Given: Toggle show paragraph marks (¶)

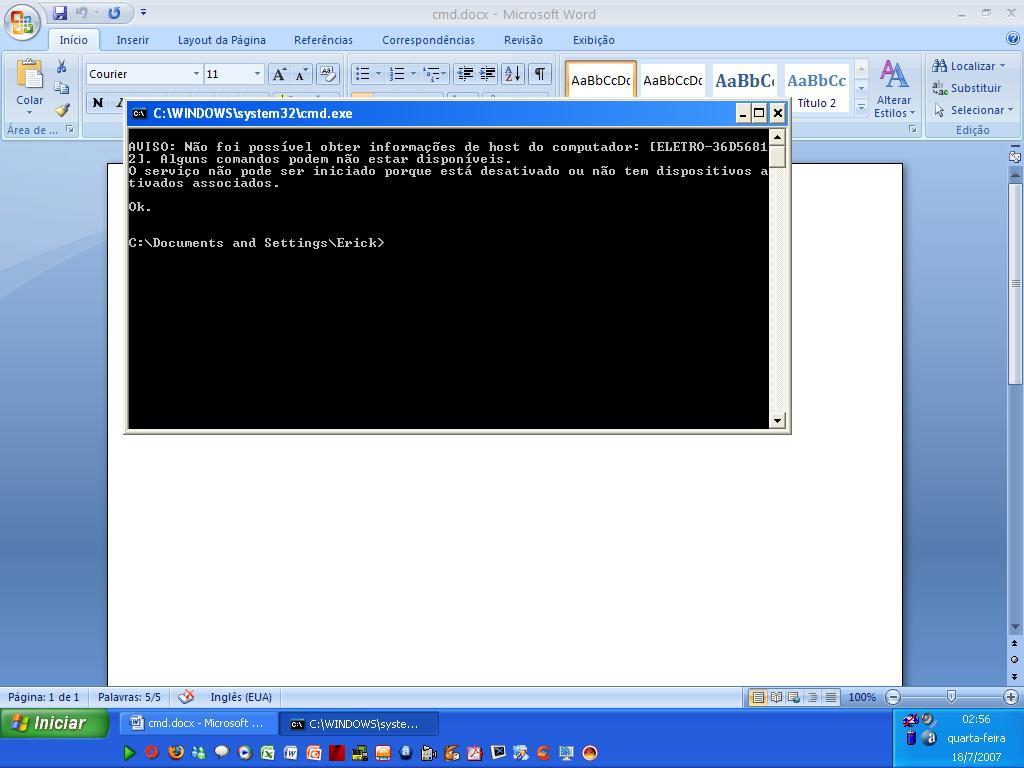Looking at the screenshot, I should [539, 74].
